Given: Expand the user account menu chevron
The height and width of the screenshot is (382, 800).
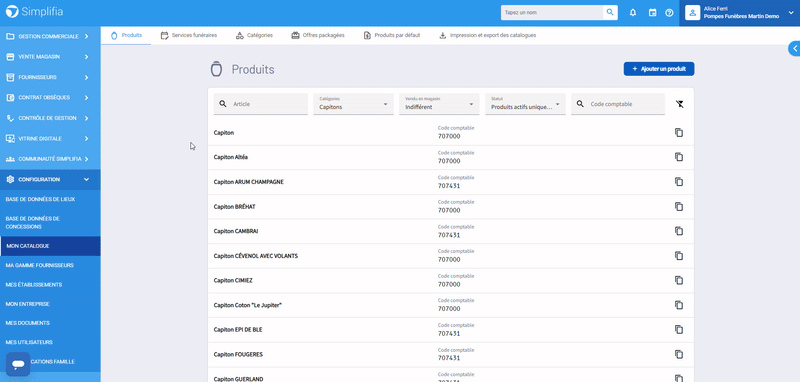Looking at the screenshot, I should [791, 13].
